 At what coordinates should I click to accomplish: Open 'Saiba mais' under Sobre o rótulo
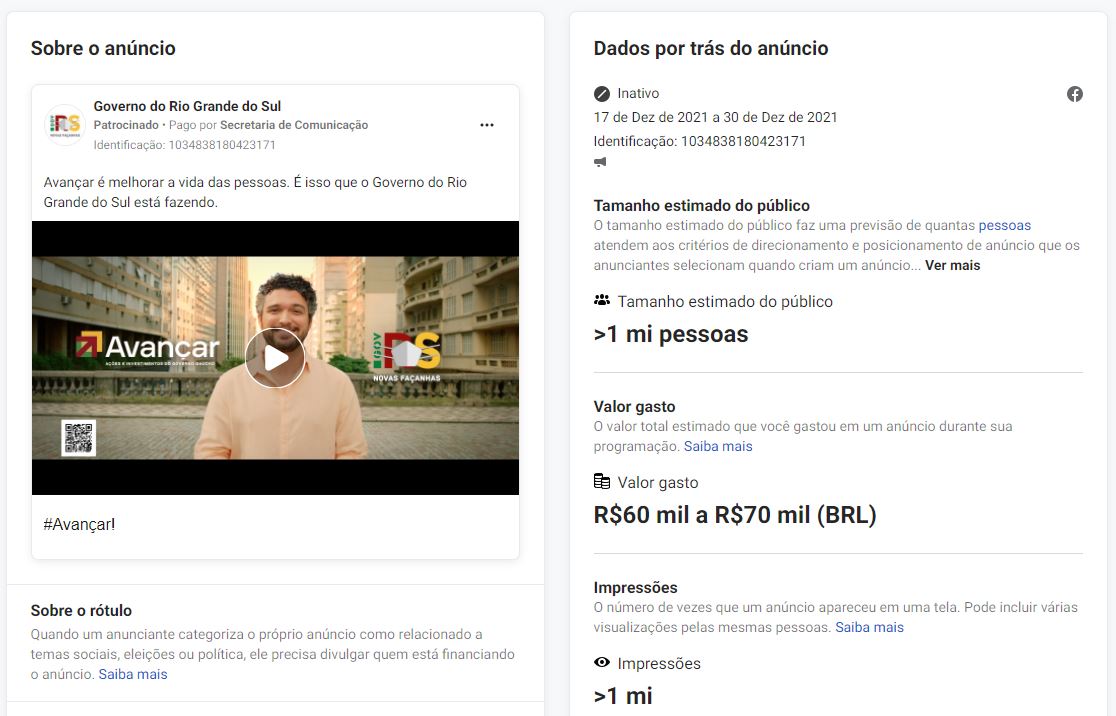coord(133,674)
